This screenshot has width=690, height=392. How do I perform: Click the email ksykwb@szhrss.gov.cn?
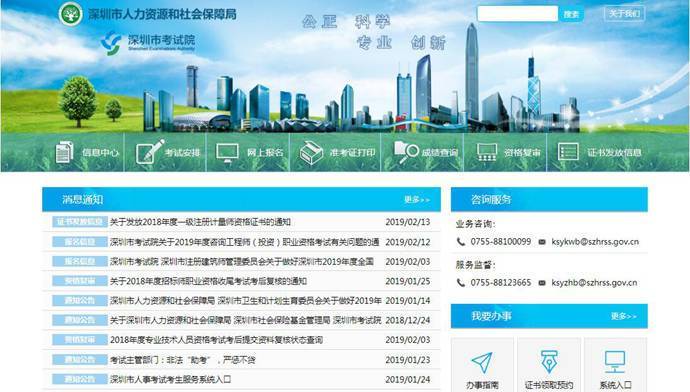click(x=595, y=242)
